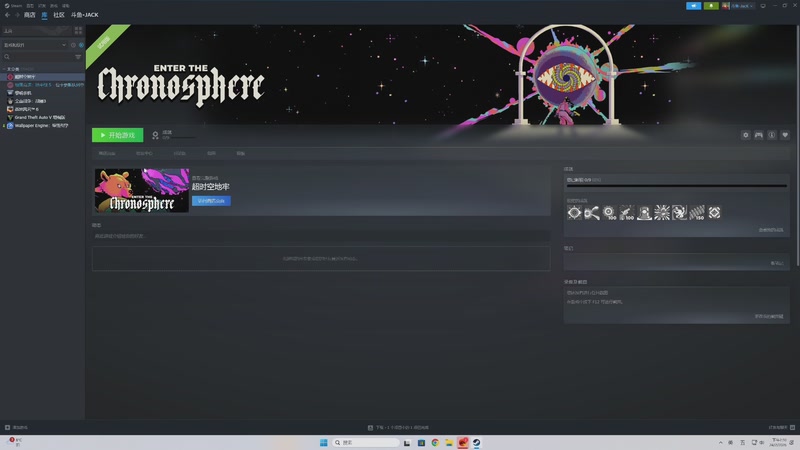
Task: Go back with the left arrow
Action: (7, 15)
